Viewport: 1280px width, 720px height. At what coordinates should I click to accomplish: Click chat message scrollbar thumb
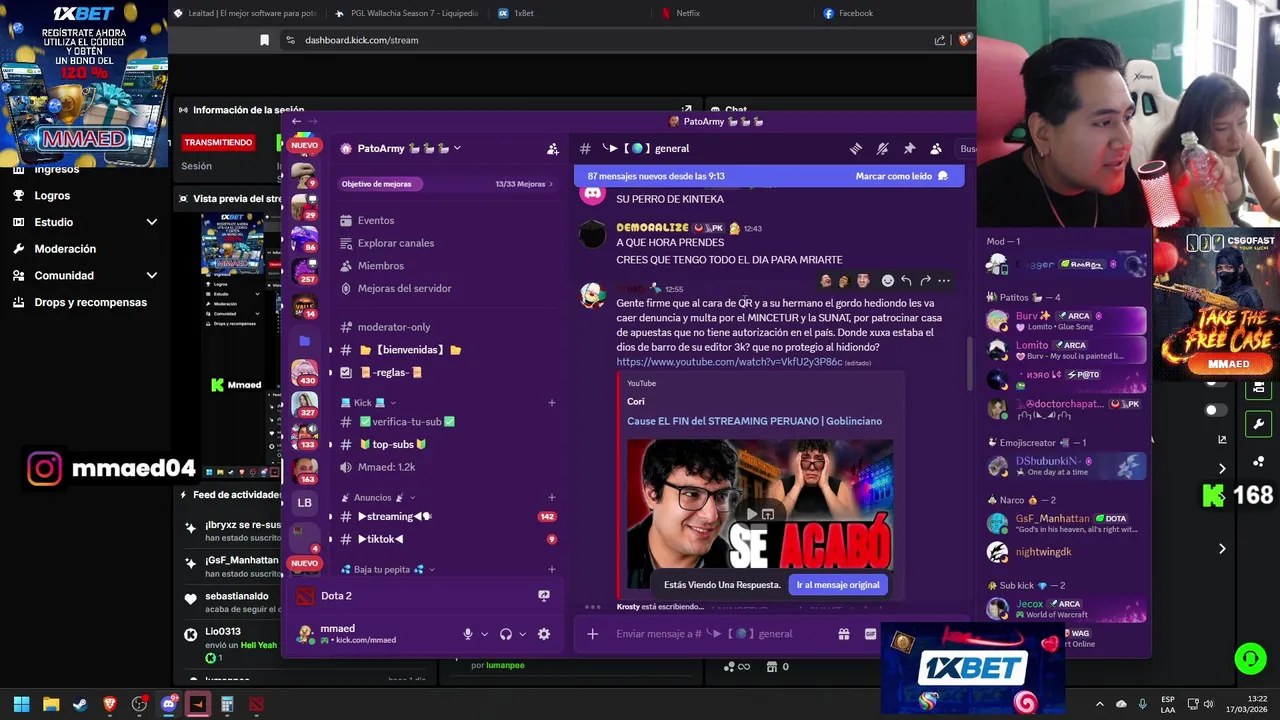(x=968, y=365)
